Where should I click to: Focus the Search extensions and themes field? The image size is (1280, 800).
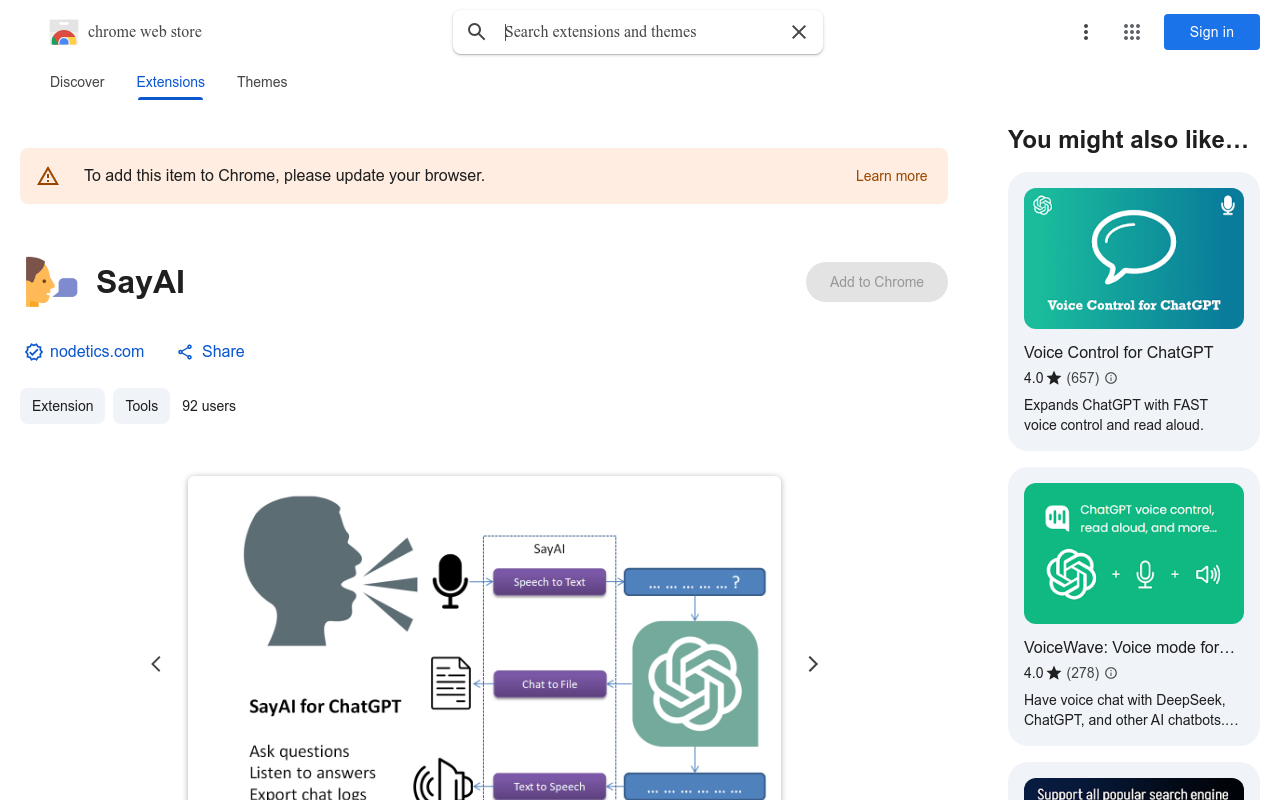[638, 32]
